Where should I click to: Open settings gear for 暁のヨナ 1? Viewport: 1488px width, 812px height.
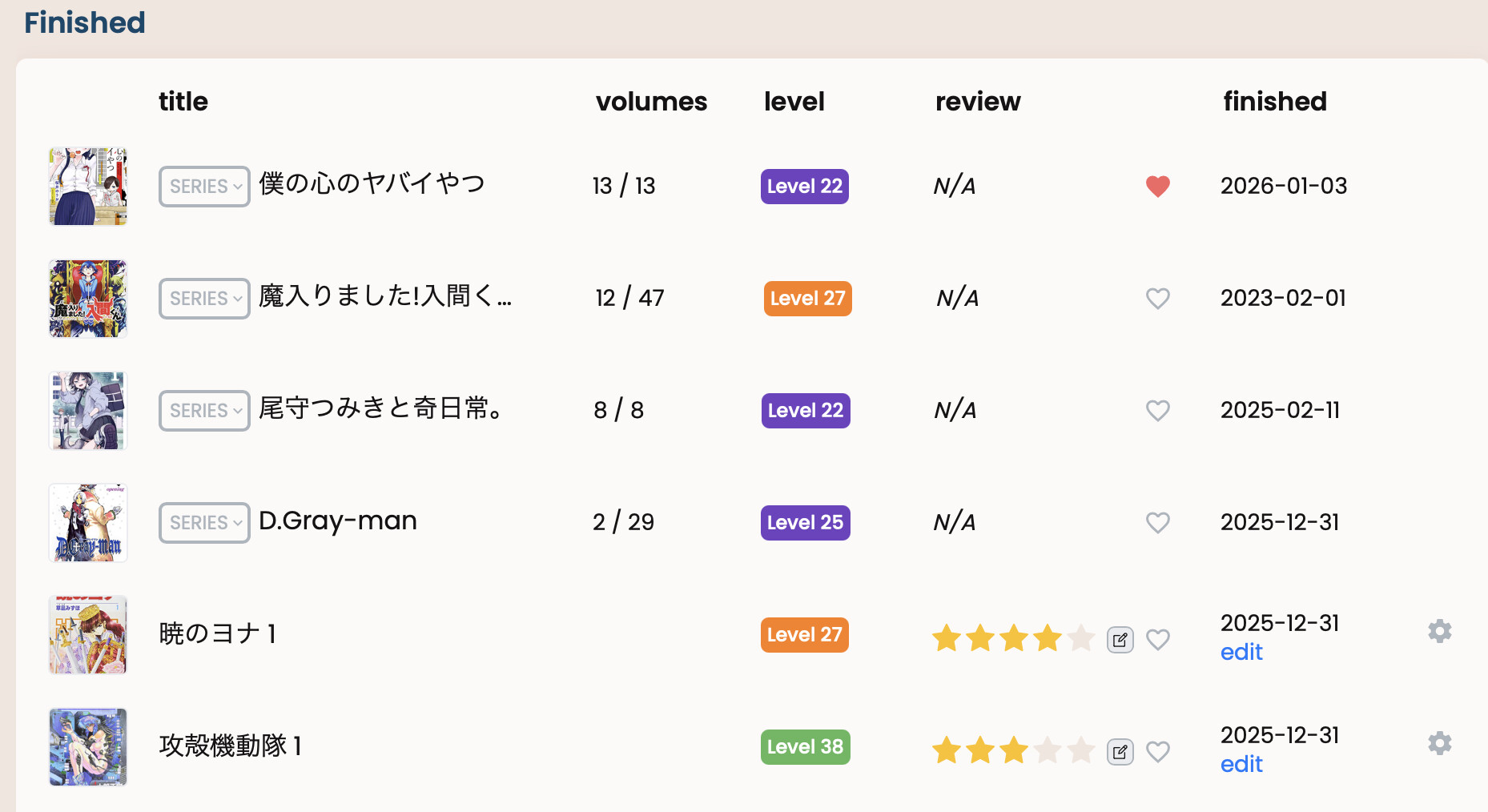(1439, 631)
